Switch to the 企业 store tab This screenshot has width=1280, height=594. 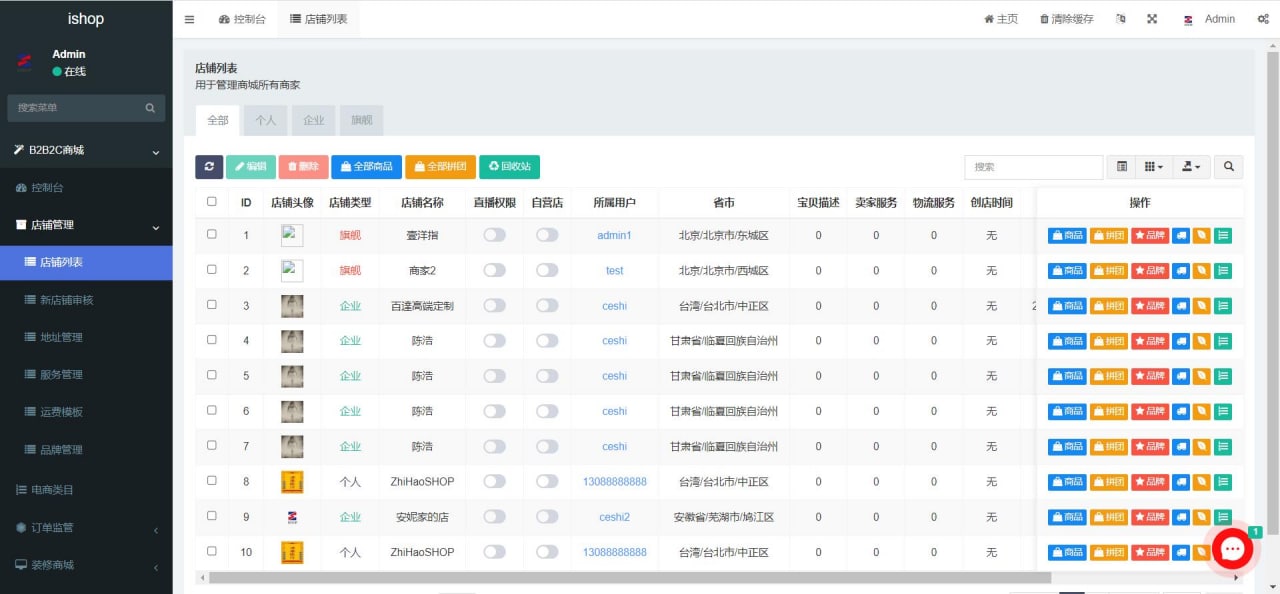tap(313, 120)
